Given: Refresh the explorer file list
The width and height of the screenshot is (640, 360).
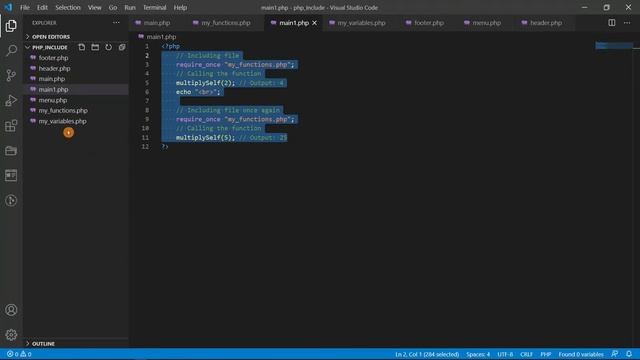Looking at the screenshot, I should 109,47.
